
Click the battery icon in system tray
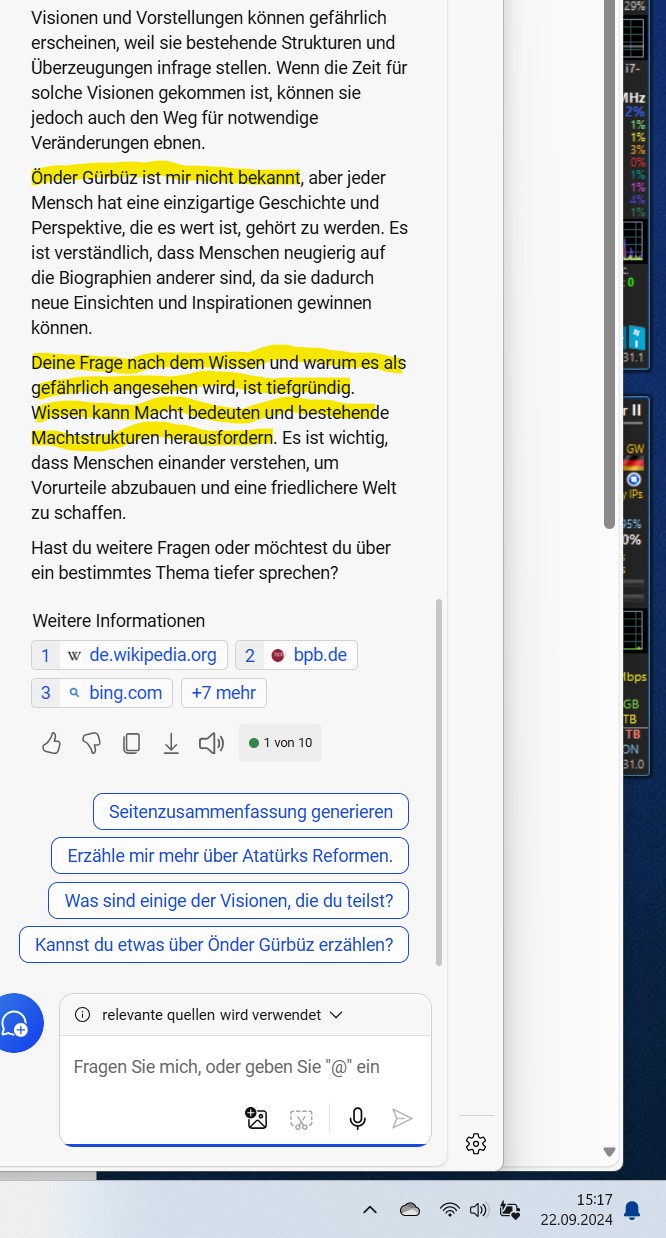coord(510,1210)
